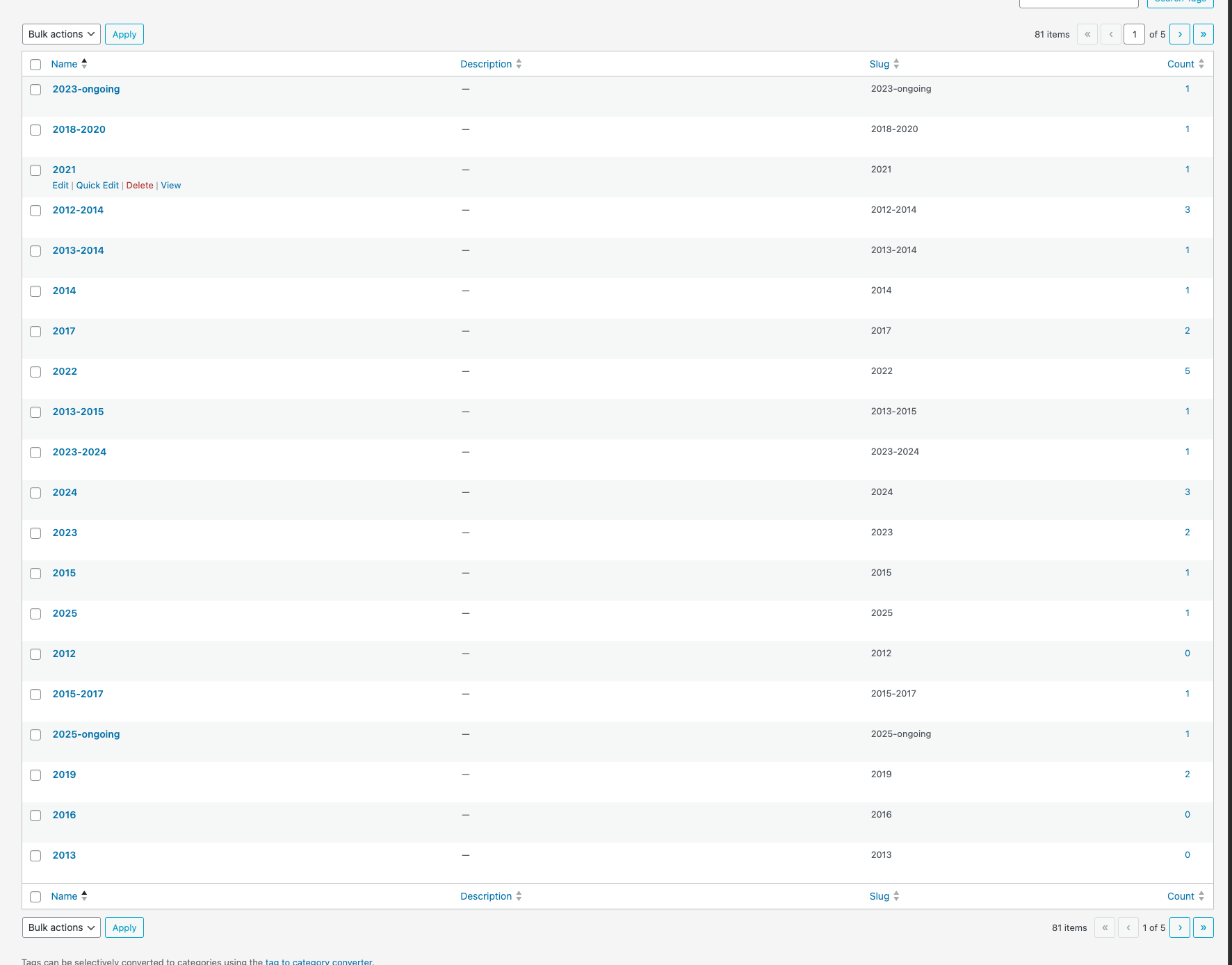
Task: Click the Count column sort arrows in header
Action: point(1201,64)
